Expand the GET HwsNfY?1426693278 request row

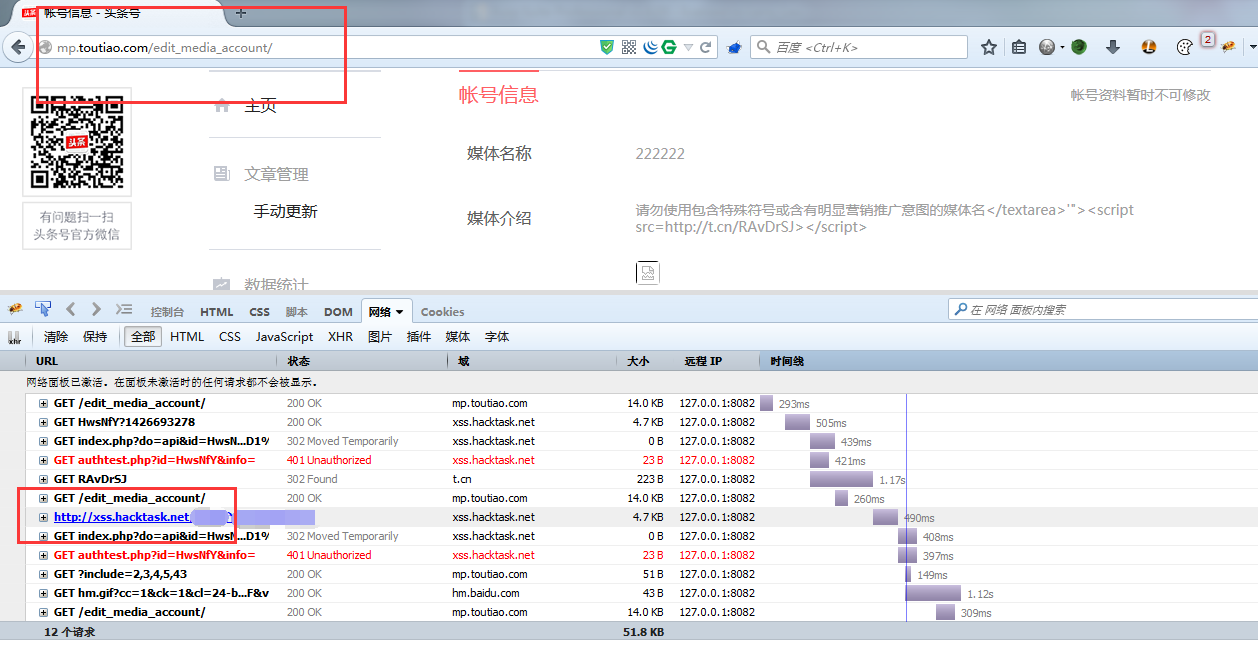pos(43,422)
